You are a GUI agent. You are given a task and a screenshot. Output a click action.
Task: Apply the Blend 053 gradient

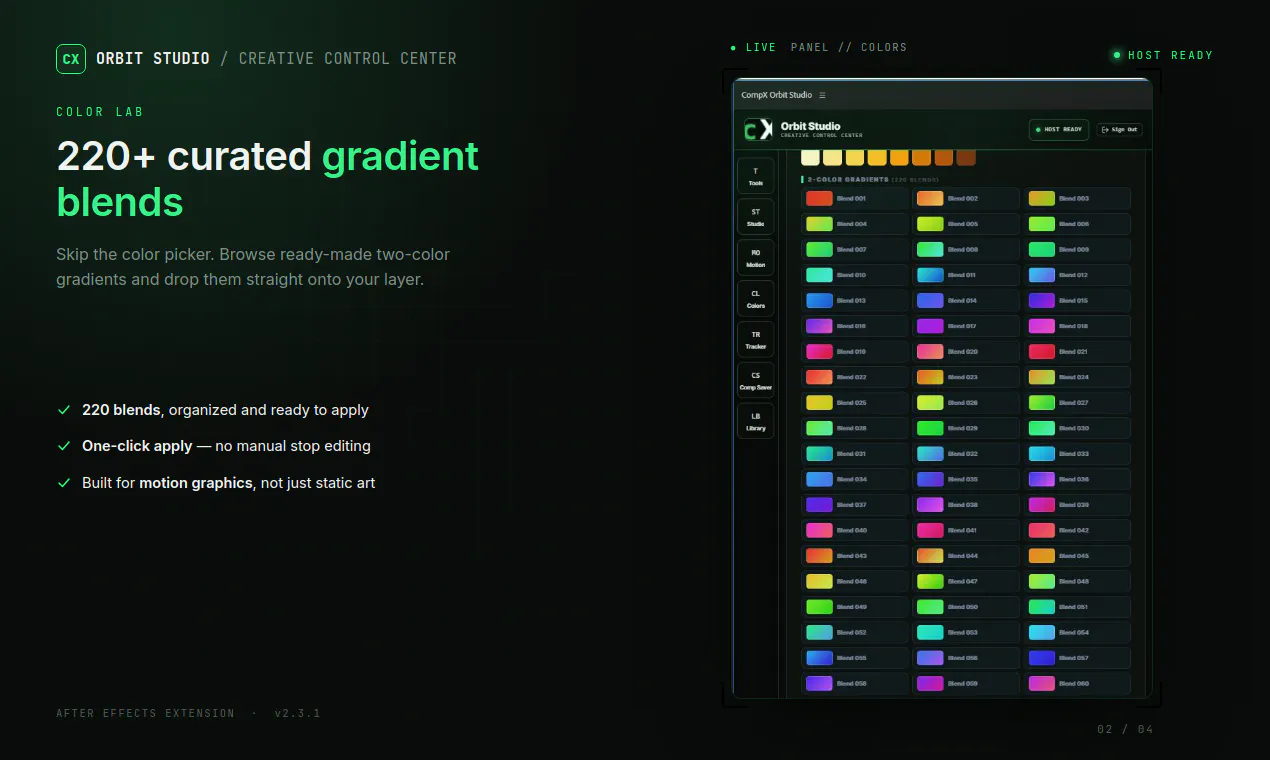(966, 632)
